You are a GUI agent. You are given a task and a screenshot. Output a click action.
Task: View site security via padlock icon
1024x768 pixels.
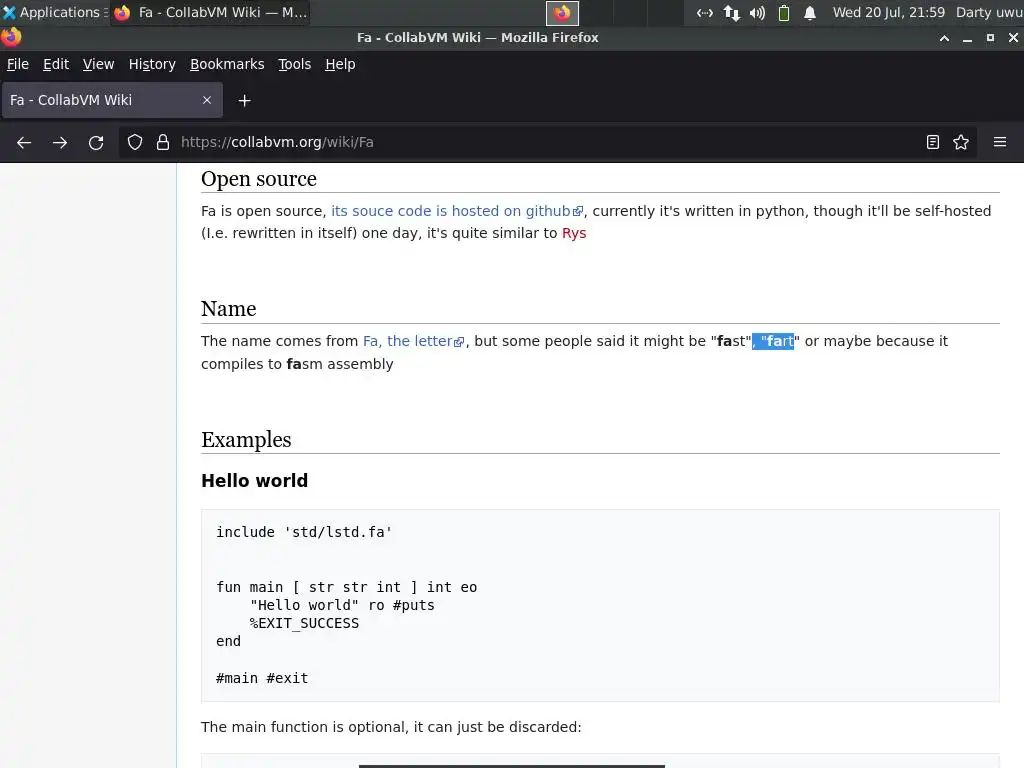163,142
